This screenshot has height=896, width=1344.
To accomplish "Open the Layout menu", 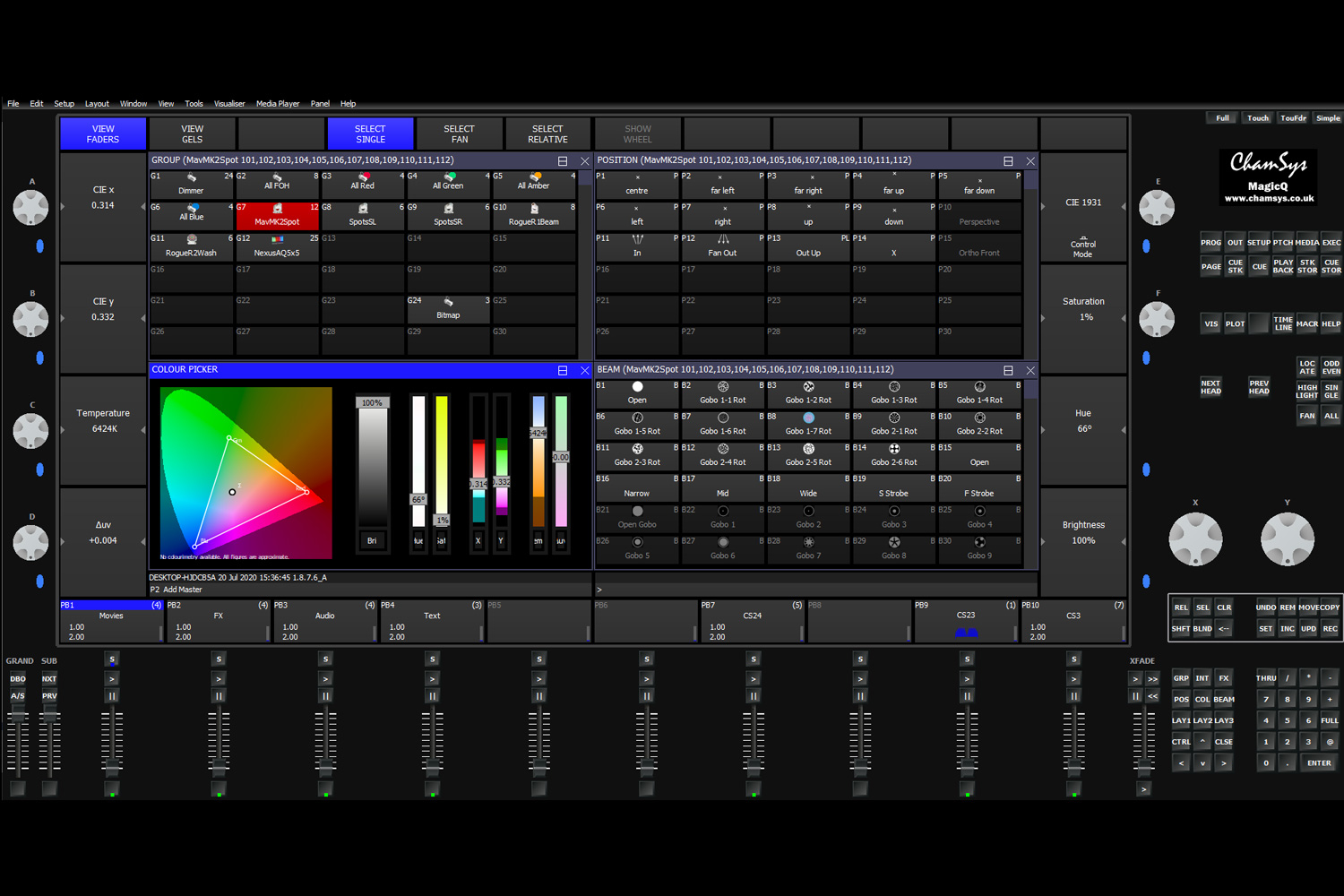I will click(97, 104).
